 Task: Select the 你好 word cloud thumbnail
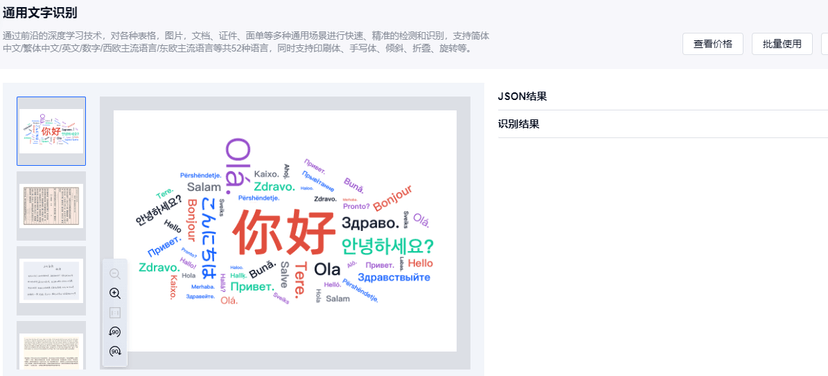(51, 131)
